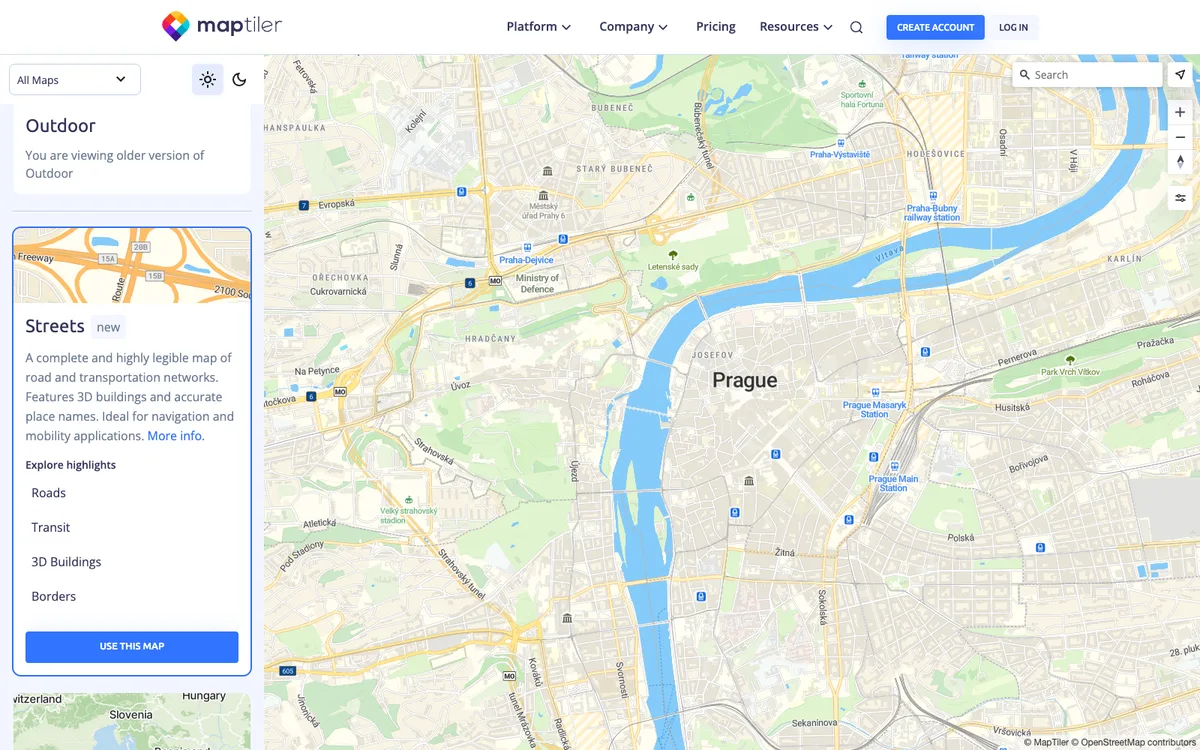Image resolution: width=1200 pixels, height=750 pixels.
Task: Switch to dark mode moon icon
Action: pos(239,80)
